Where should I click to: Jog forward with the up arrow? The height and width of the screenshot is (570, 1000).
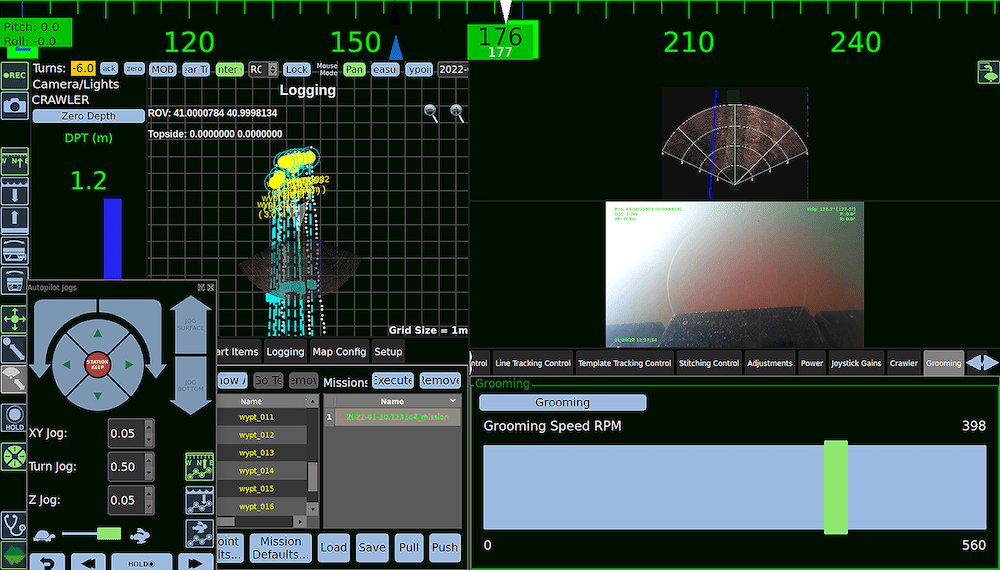point(98,333)
